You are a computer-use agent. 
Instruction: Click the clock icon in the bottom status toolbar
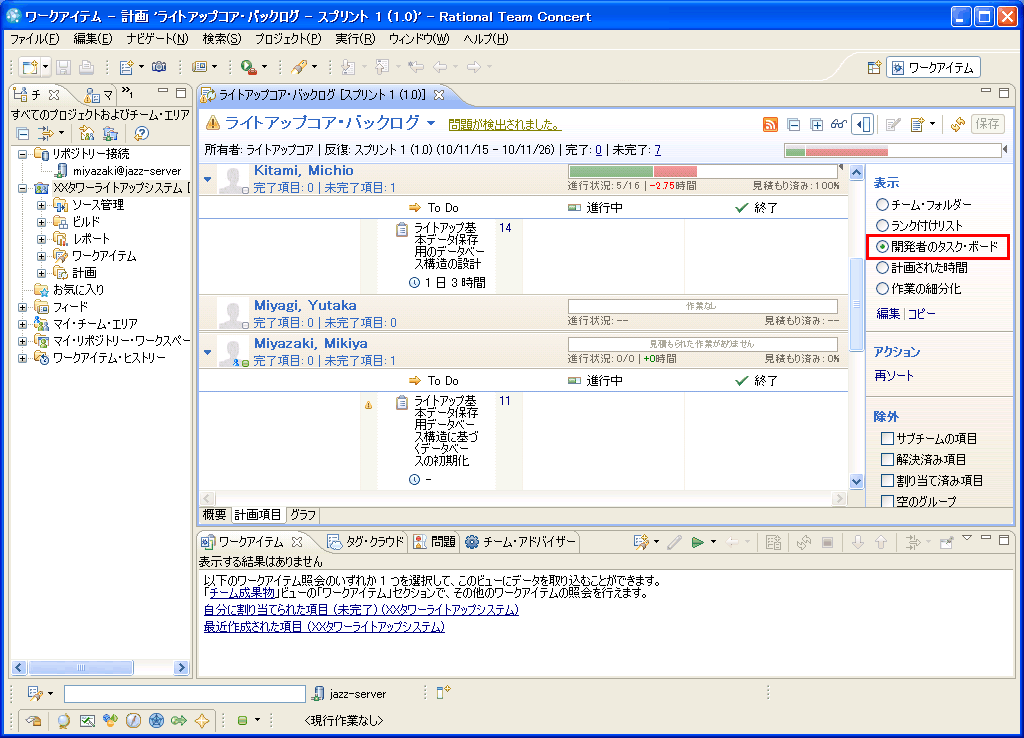[x=133, y=720]
